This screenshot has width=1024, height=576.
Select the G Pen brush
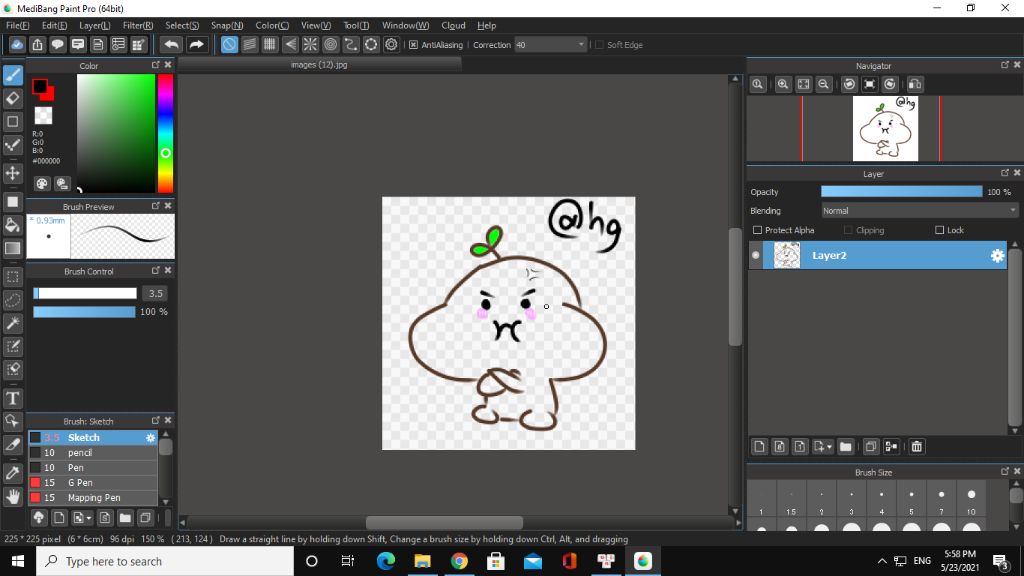pyautogui.click(x=93, y=483)
